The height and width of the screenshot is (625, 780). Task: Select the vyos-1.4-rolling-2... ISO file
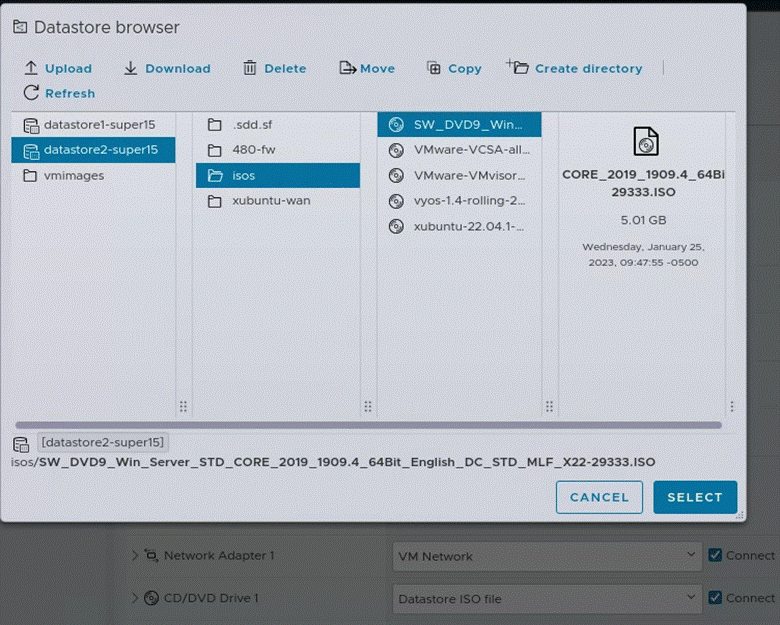459,201
